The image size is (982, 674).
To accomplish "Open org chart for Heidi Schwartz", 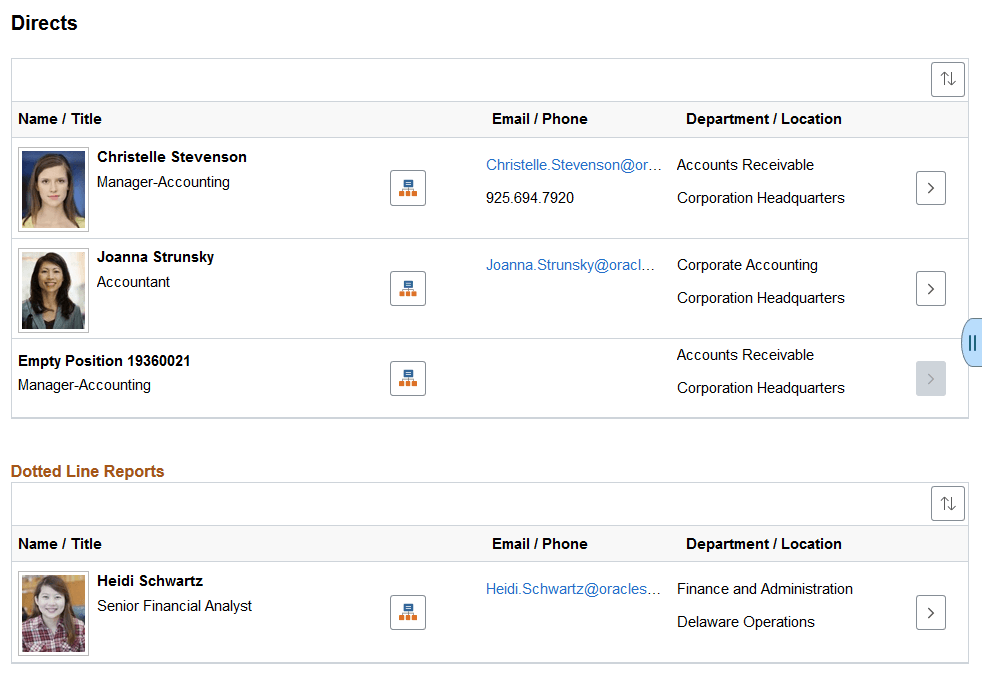I will point(407,612).
